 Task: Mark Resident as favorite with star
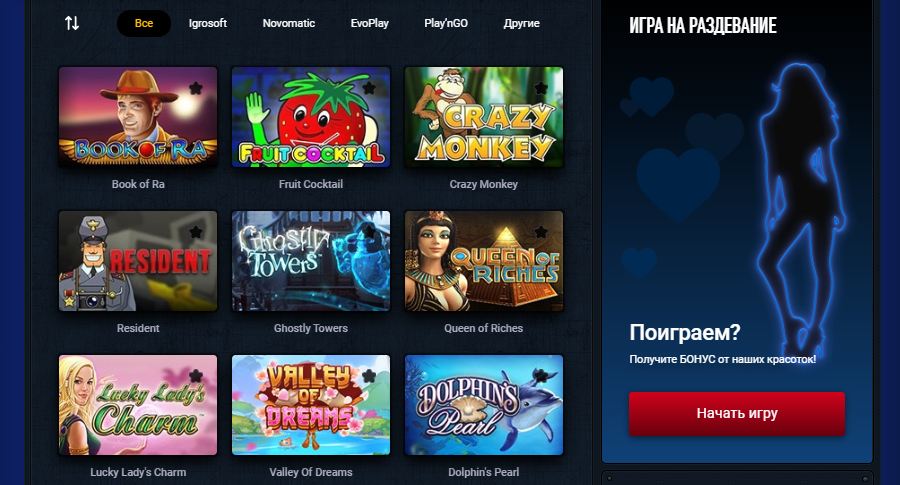(x=196, y=232)
